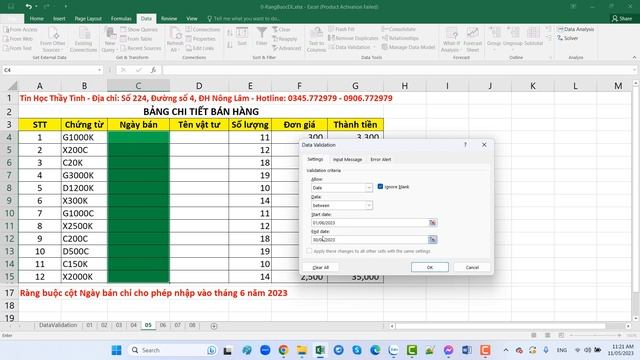Switch to the Input Message tab

tap(347, 160)
